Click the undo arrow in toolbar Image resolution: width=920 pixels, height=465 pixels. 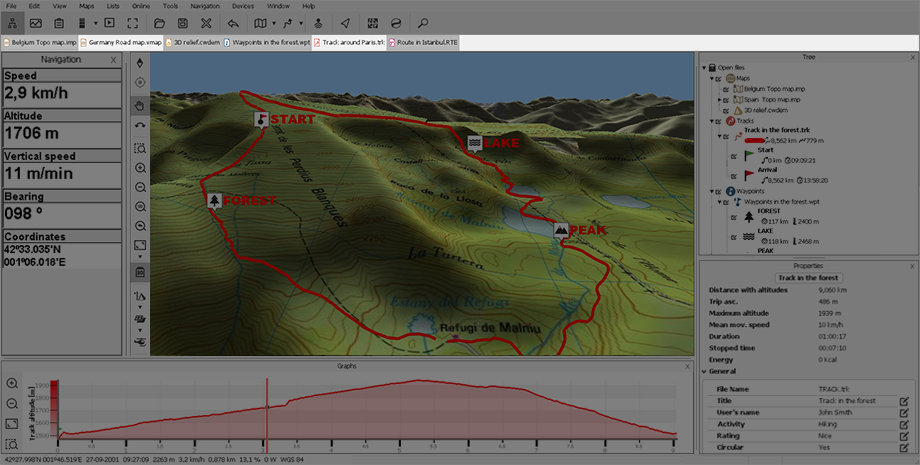pyautogui.click(x=233, y=22)
